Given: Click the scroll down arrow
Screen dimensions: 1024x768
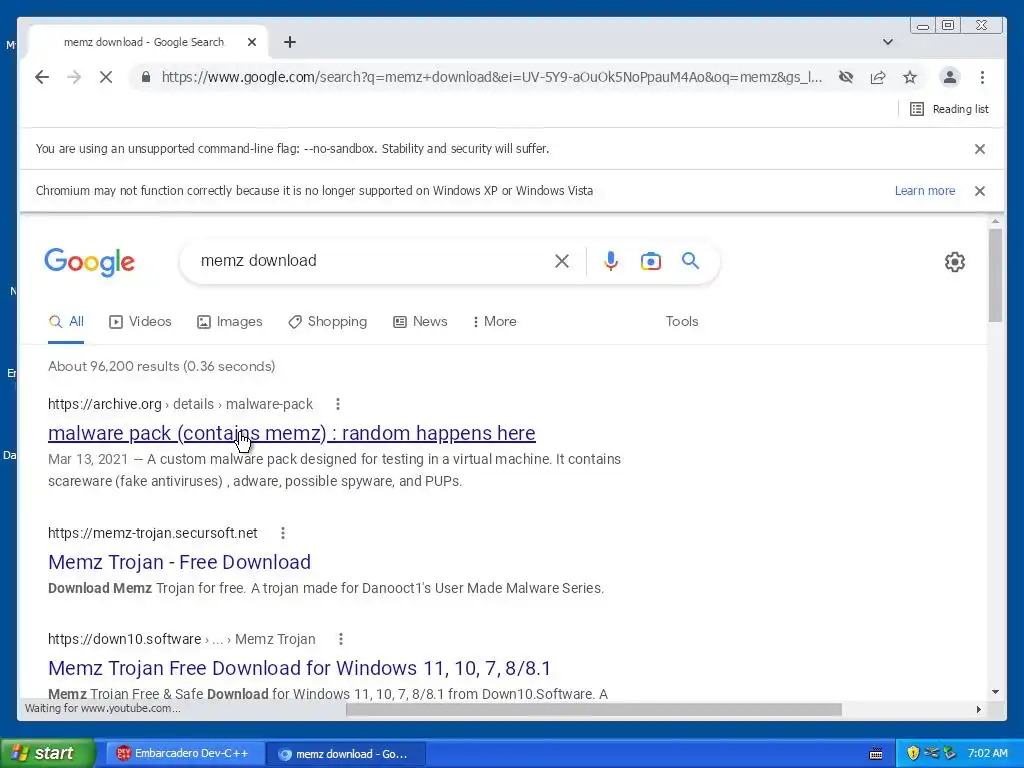Looking at the screenshot, I should point(995,692).
